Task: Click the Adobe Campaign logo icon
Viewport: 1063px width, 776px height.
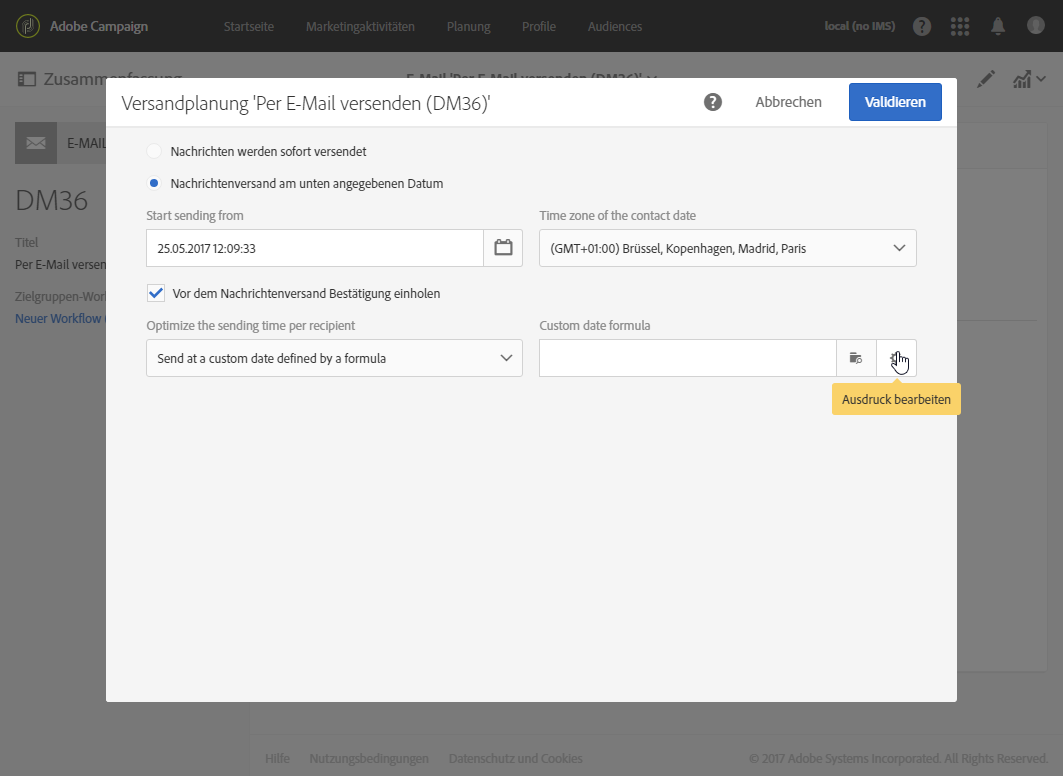Action: [28, 26]
